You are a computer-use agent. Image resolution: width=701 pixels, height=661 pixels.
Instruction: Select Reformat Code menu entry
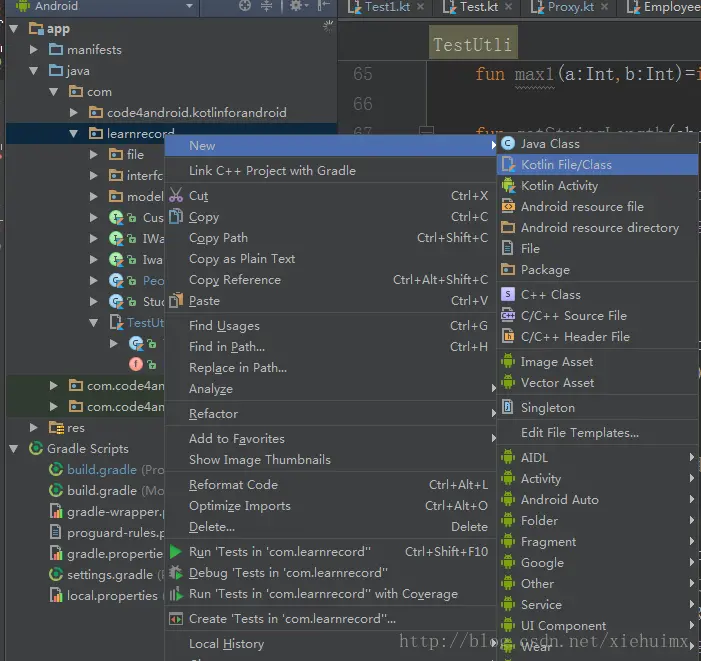[x=331, y=485]
